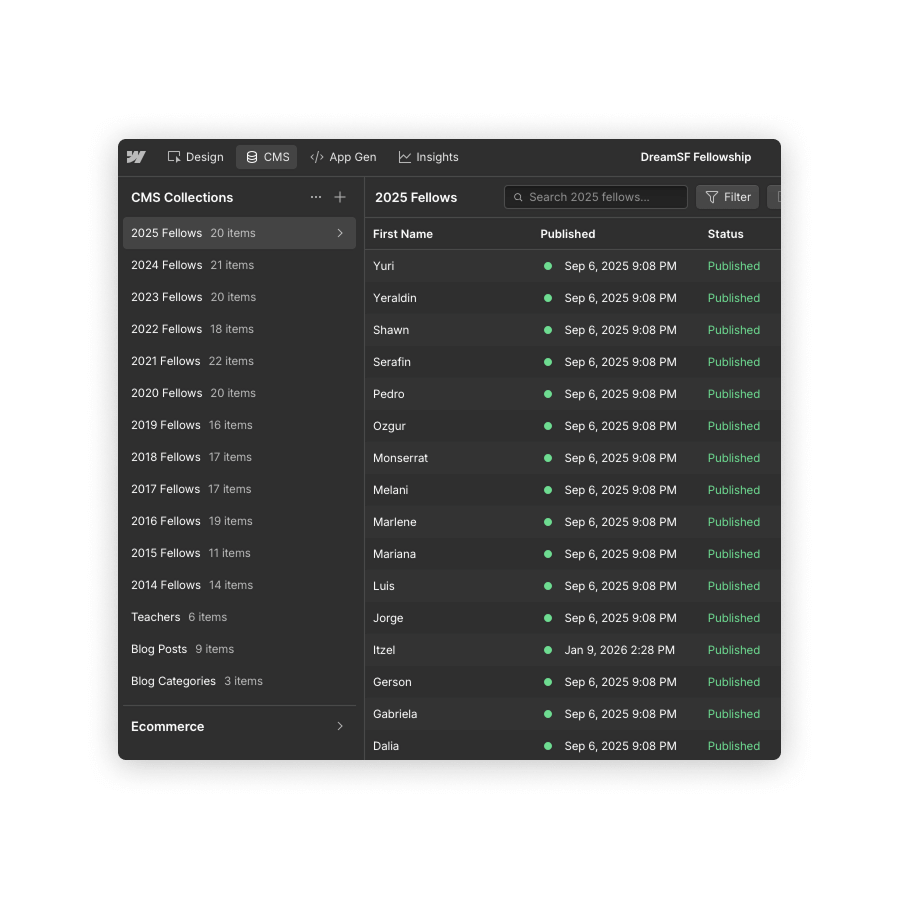Select the 2016 Fellows collection
The image size is (900, 900).
click(x=239, y=521)
